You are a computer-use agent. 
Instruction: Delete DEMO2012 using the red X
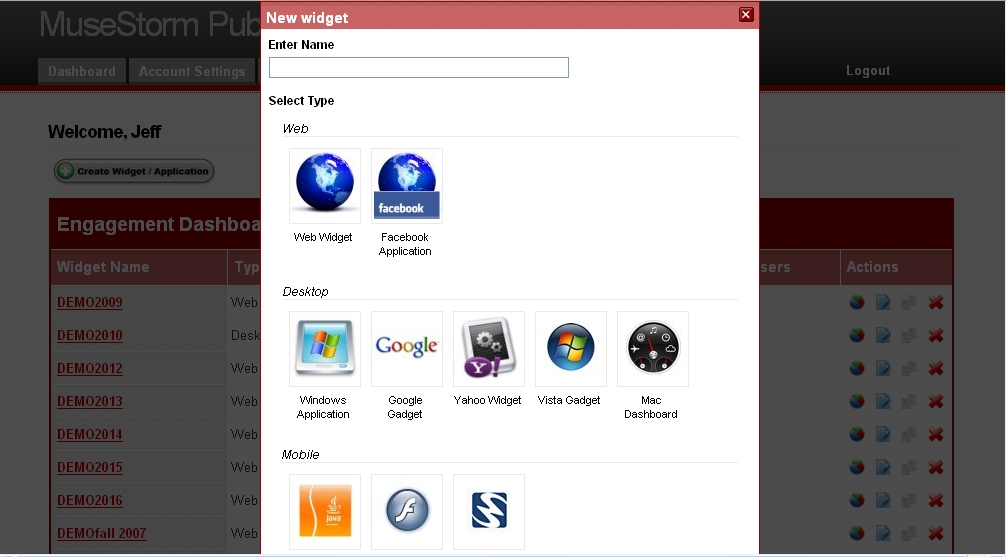[x=936, y=368]
